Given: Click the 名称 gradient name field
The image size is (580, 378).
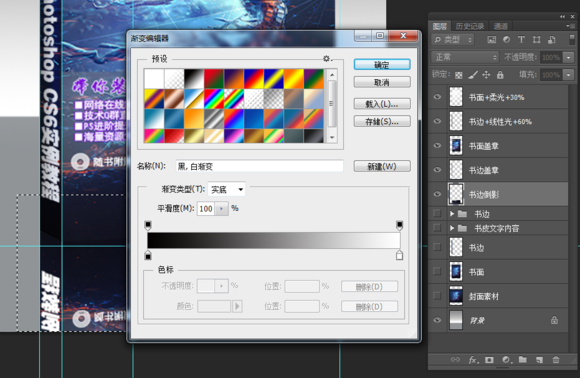Looking at the screenshot, I should [x=259, y=166].
